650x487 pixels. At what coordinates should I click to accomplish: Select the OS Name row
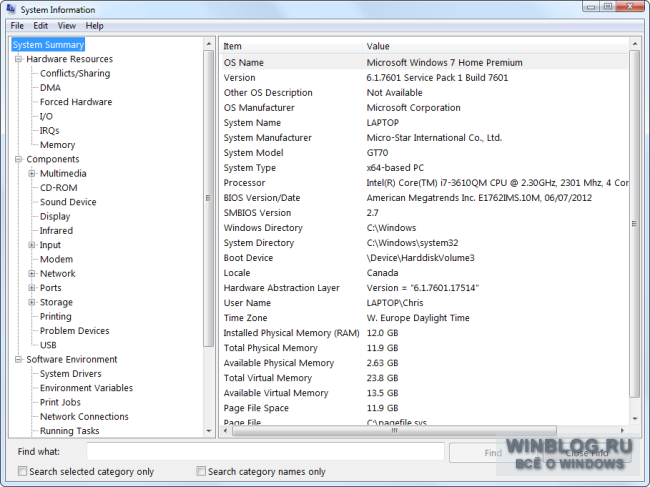click(x=424, y=63)
